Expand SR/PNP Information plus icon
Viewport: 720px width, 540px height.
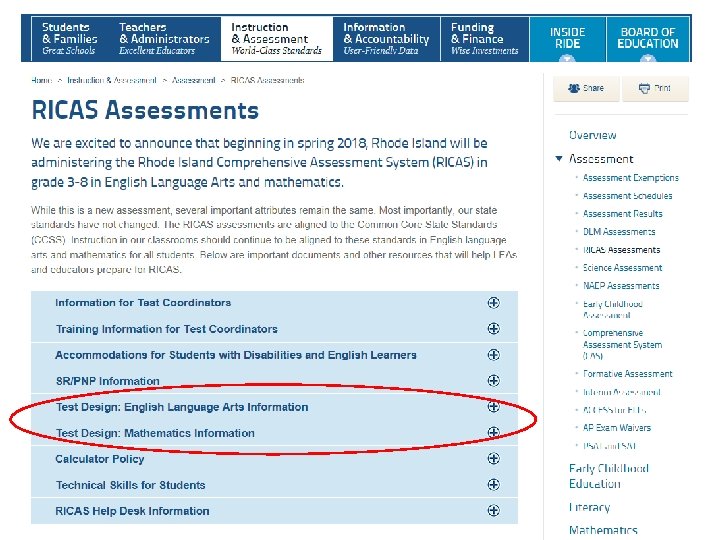[494, 381]
